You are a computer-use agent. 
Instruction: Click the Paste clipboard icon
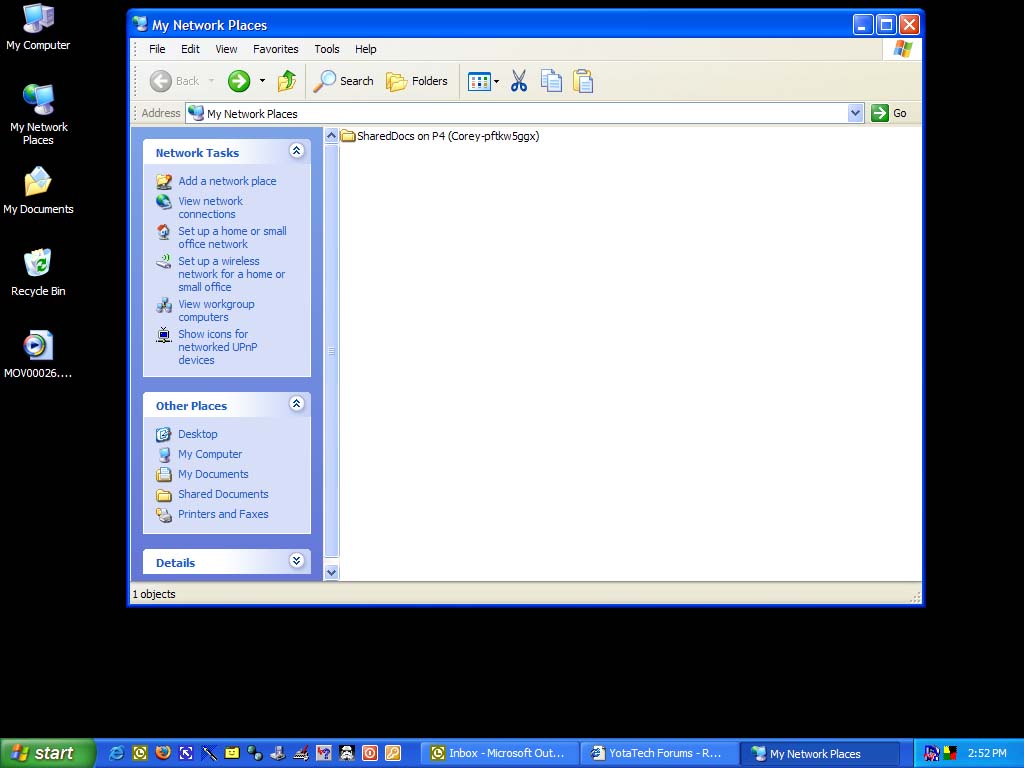pyautogui.click(x=583, y=81)
